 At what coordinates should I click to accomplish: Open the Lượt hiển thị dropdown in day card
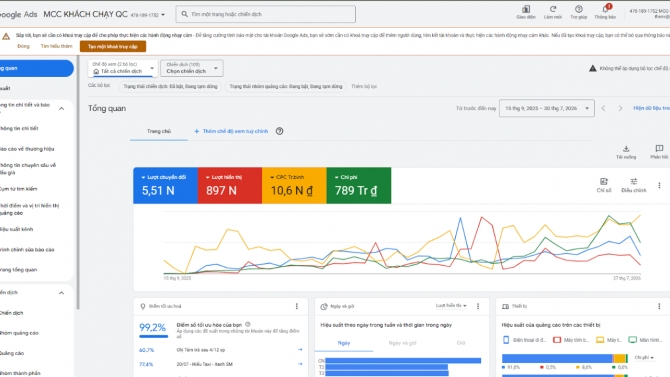(x=451, y=306)
